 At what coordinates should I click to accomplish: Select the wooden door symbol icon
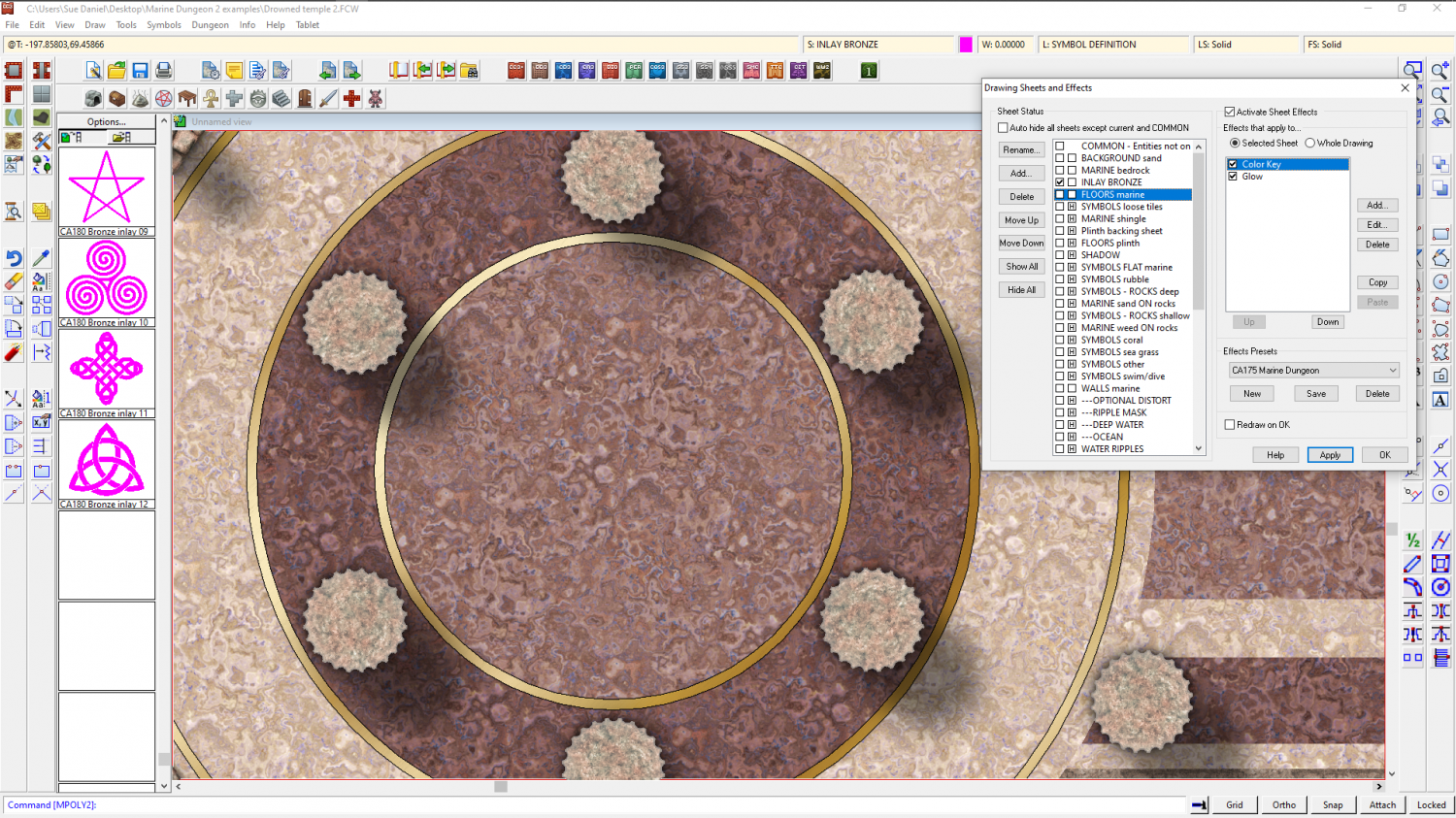305,99
